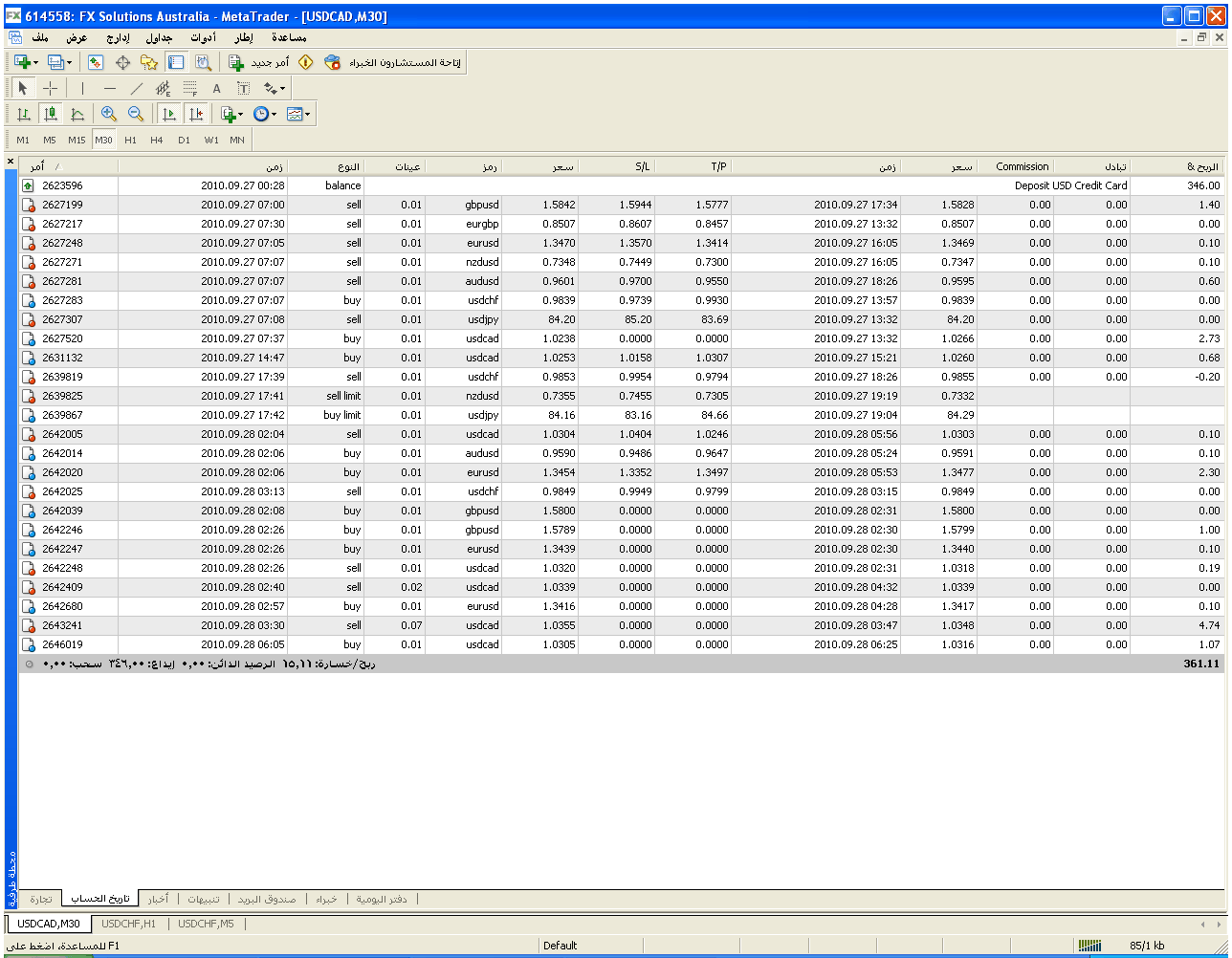The width and height of the screenshot is (1232, 958).
Task: Click the sell limit order 2639825
Action: coord(622,396)
